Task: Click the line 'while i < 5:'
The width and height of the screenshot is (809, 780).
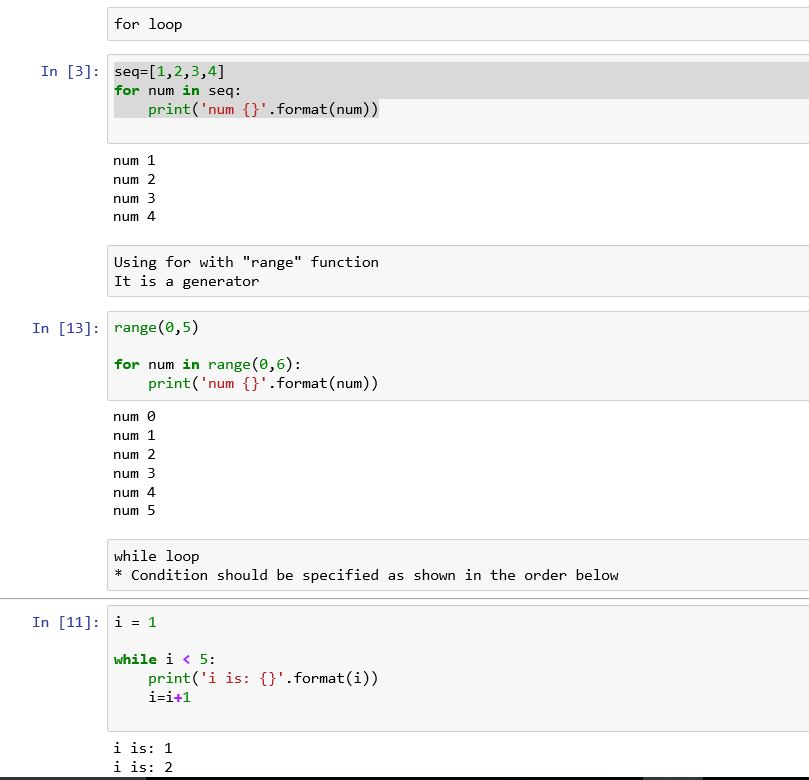Action: [x=165, y=659]
